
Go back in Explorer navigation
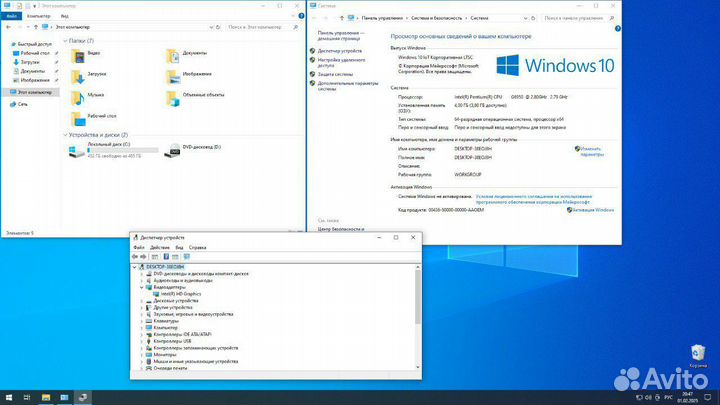point(8,27)
